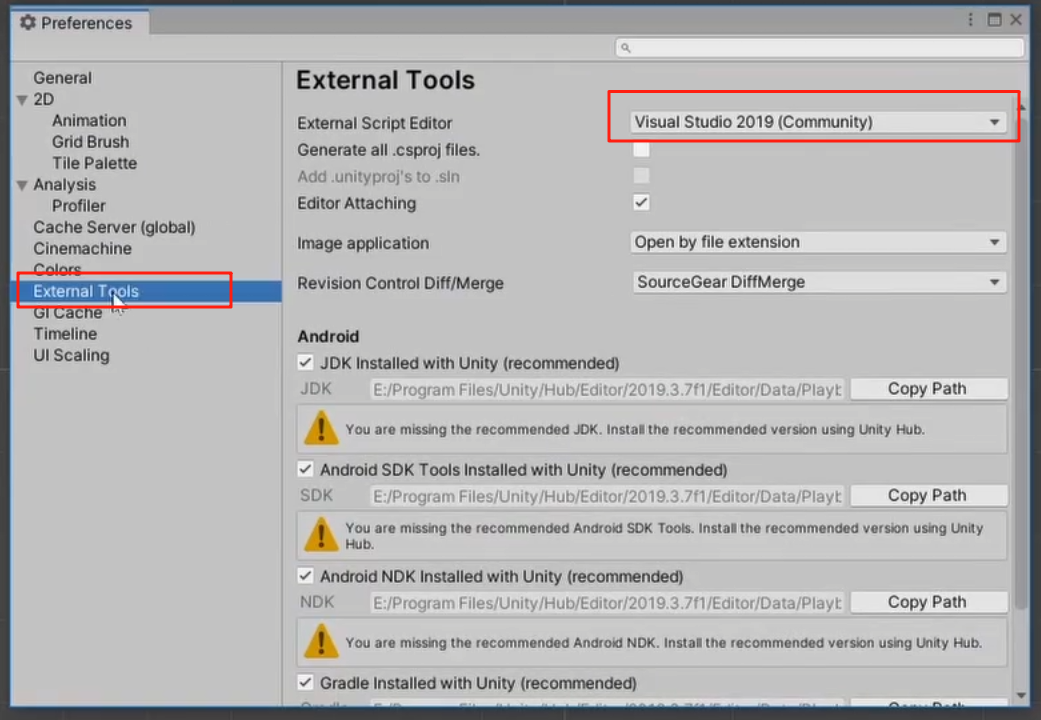The width and height of the screenshot is (1041, 720).
Task: Enable Generate all .csproj files checkbox
Action: point(641,149)
